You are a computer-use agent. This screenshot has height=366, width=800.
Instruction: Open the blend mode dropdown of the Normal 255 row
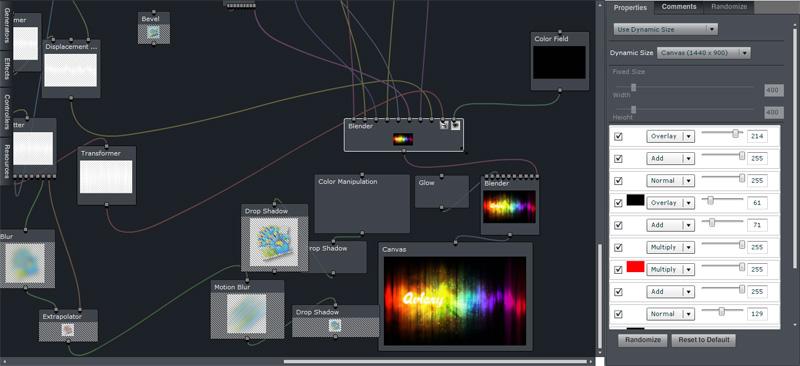coord(670,181)
